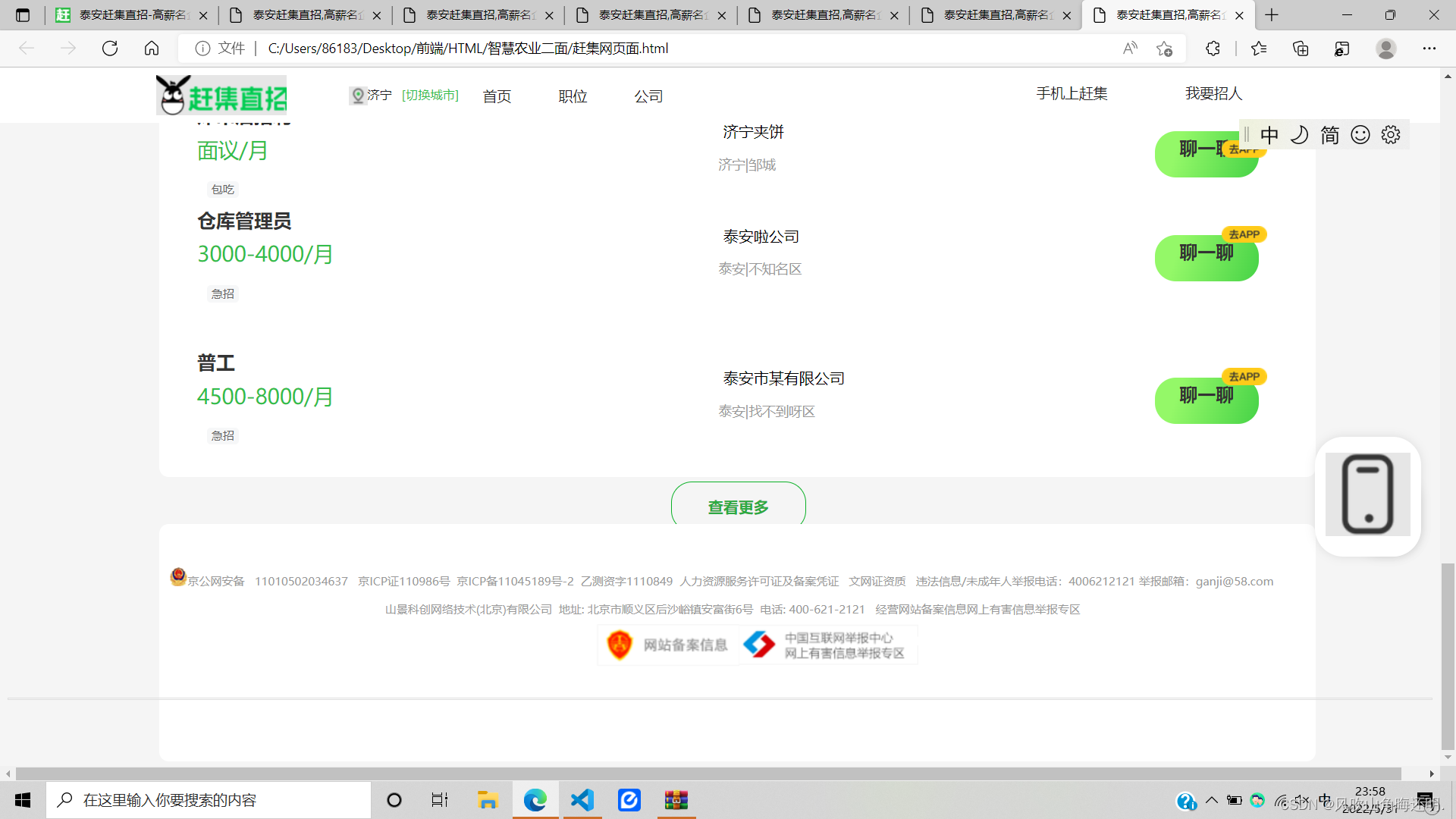
Task: Select the 公司 navigation item
Action: 648,96
